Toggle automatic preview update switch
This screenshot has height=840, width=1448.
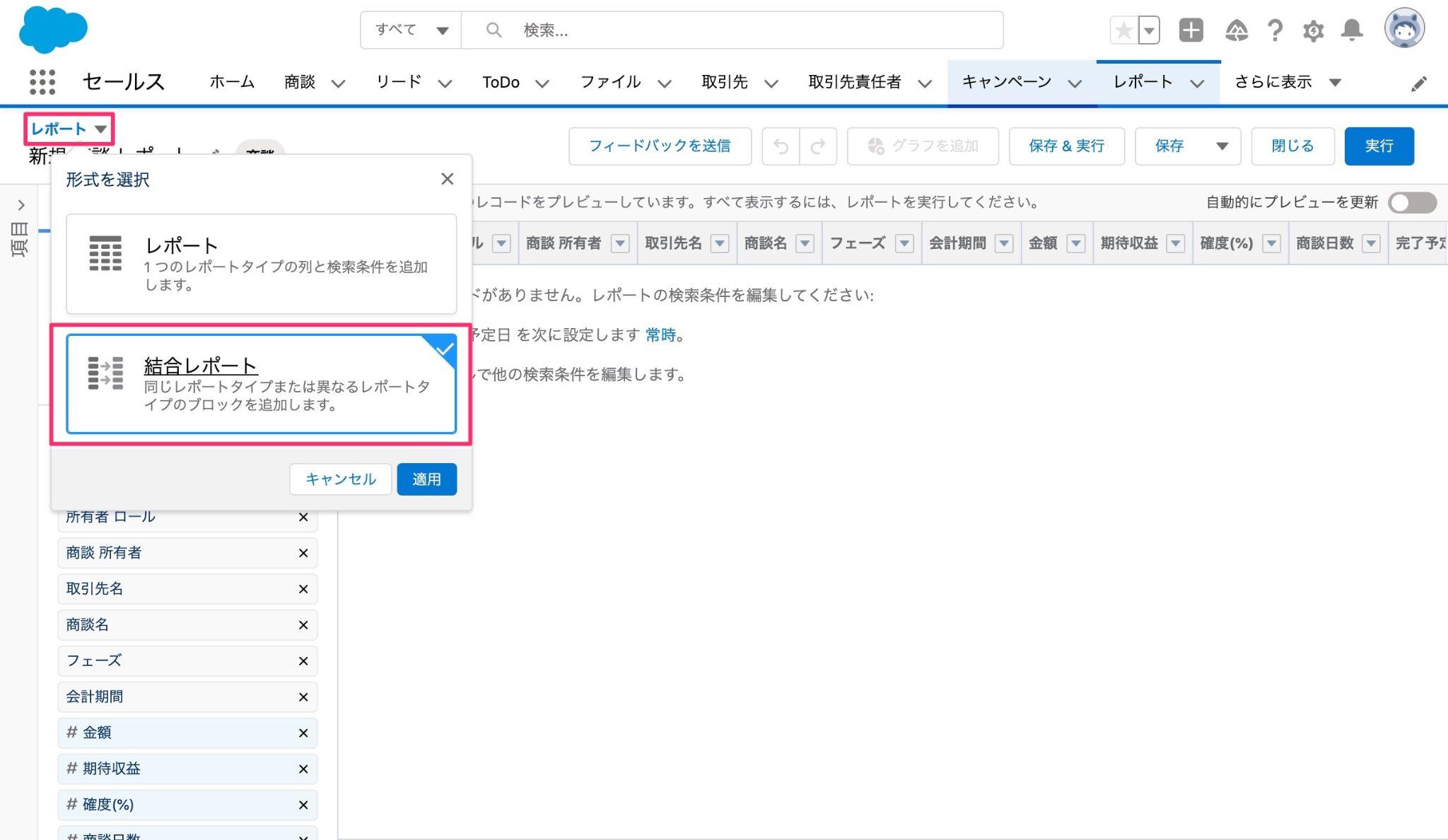pos(1411,203)
